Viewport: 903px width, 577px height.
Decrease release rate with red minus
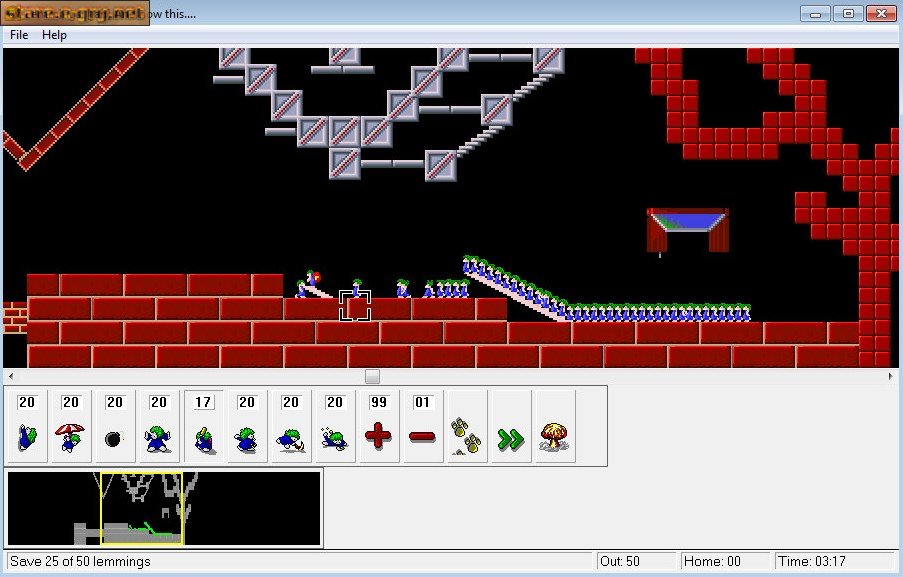point(422,426)
